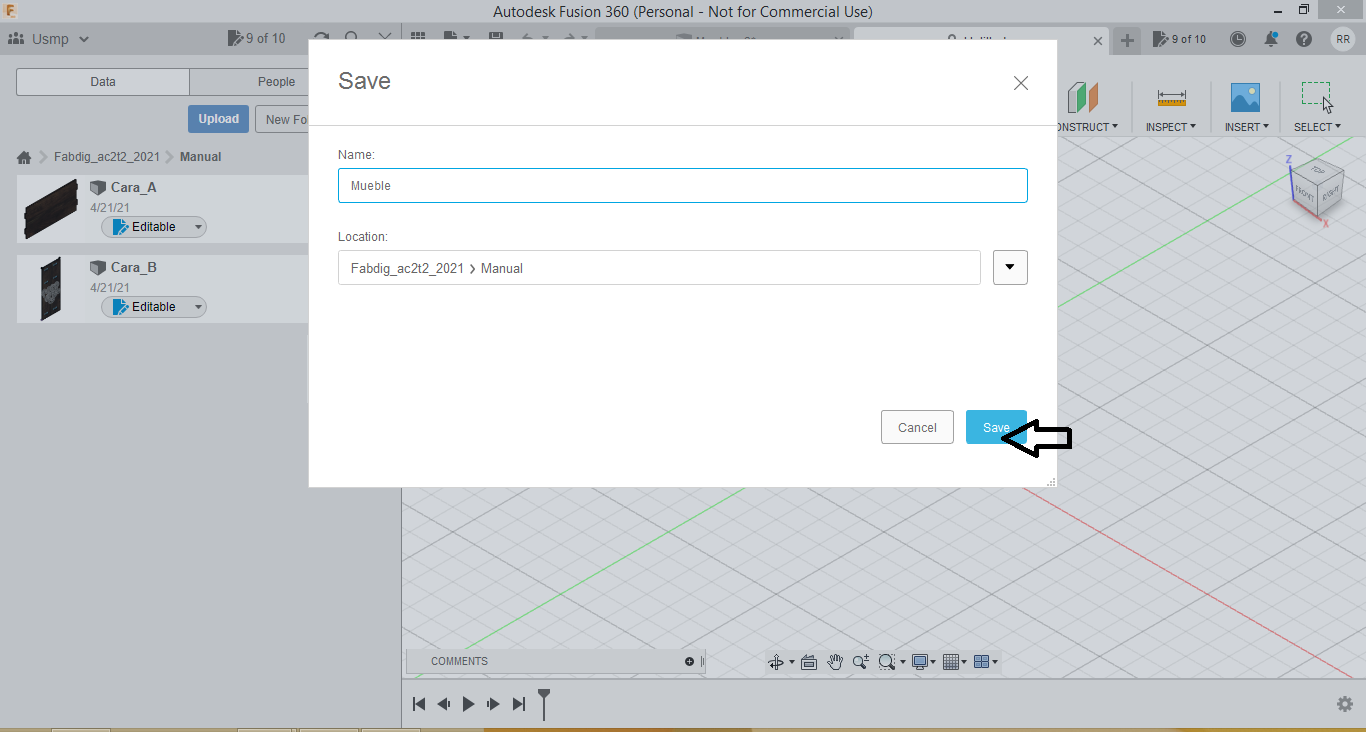Click the Manual breadcrumb folder
Image resolution: width=1366 pixels, height=734 pixels.
pyautogui.click(x=201, y=157)
